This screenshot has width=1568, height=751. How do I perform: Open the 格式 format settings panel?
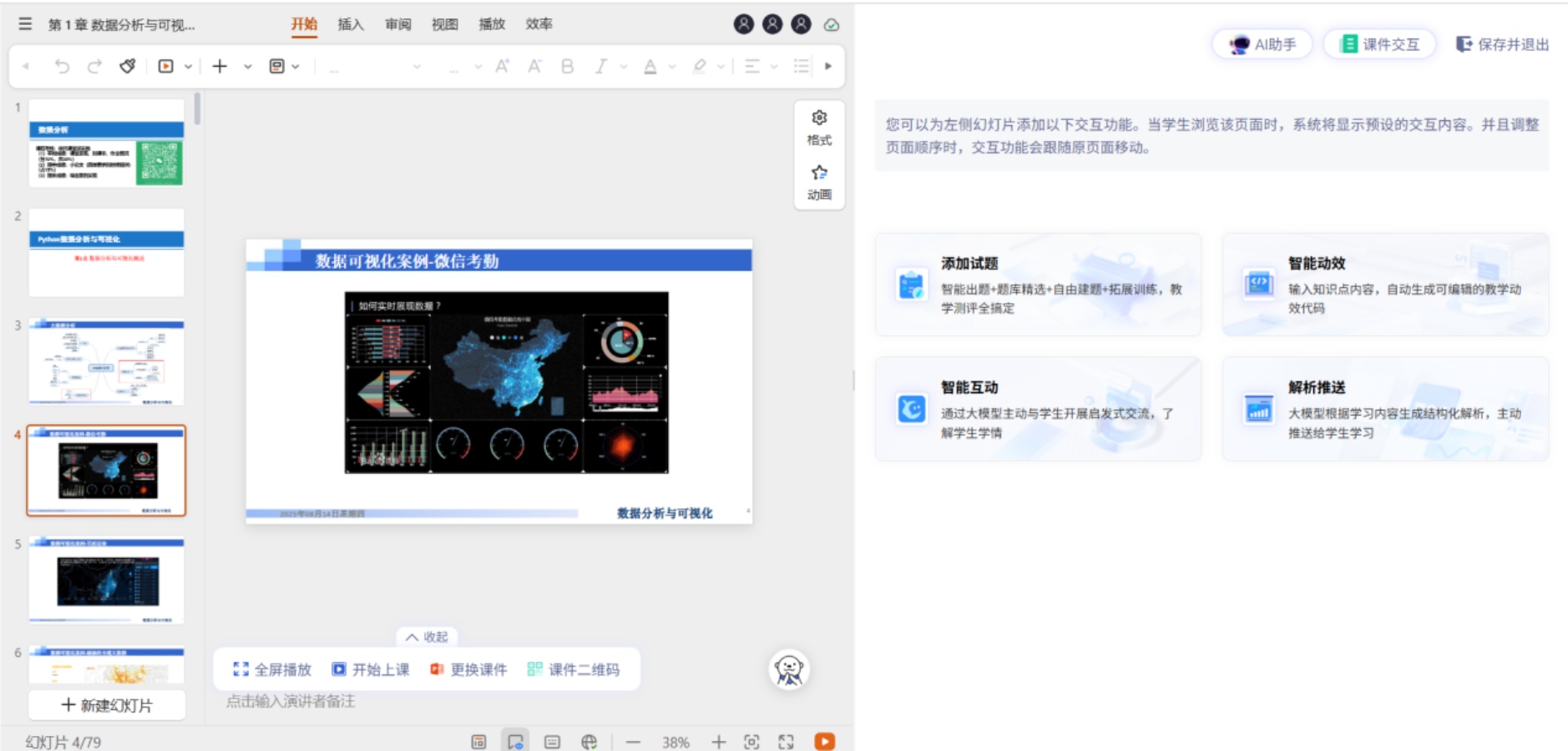(x=819, y=127)
